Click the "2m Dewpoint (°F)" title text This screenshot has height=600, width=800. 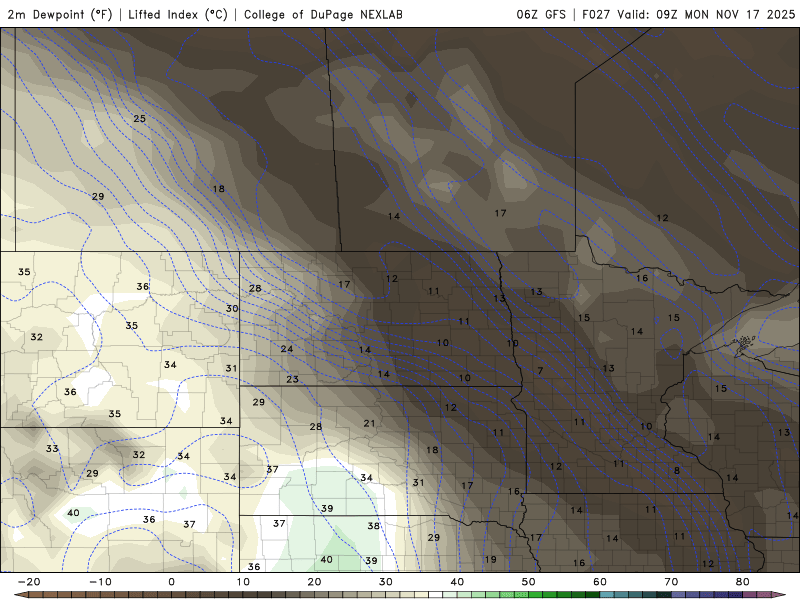click(60, 14)
